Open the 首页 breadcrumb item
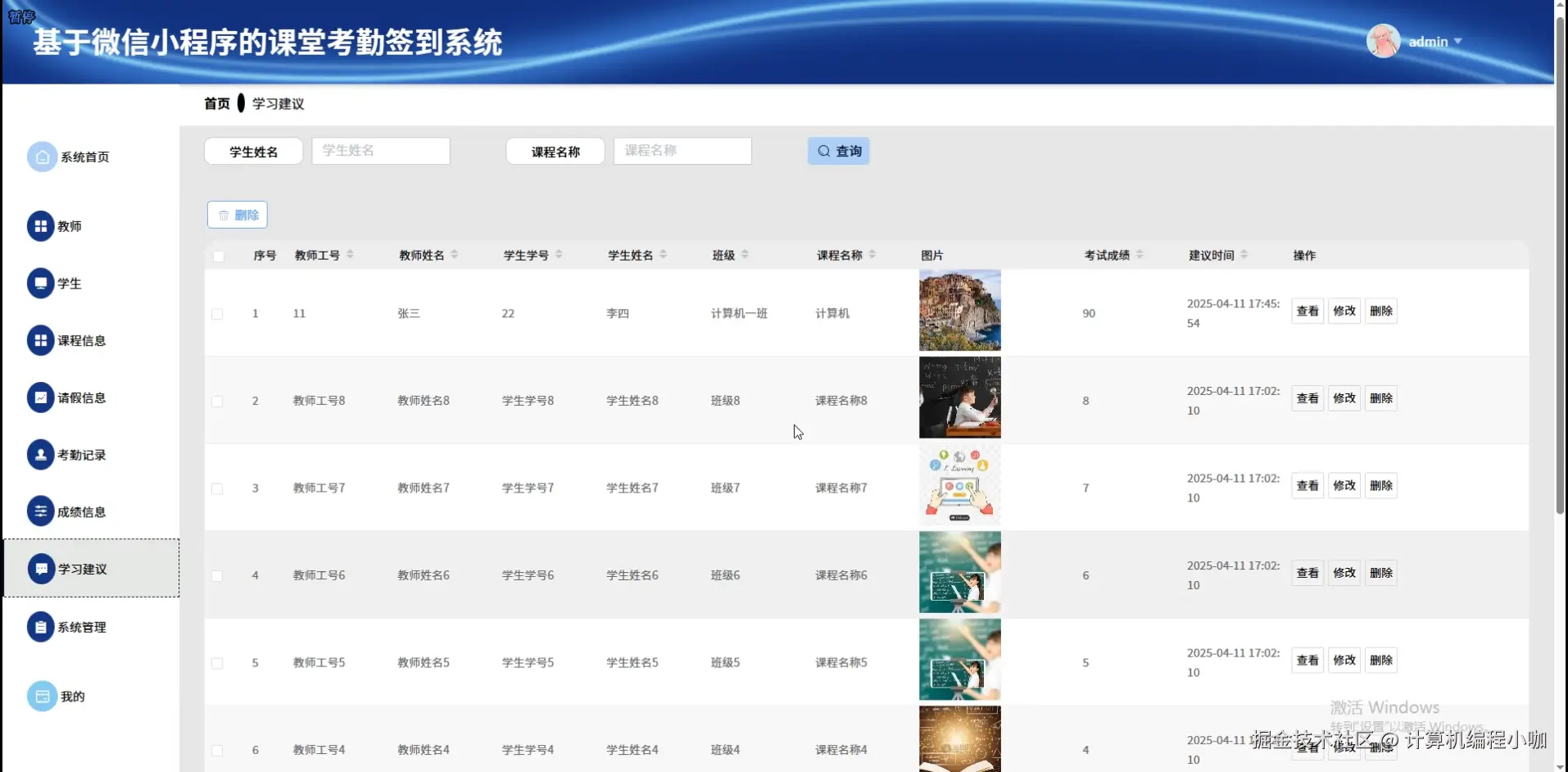Viewport: 1568px width, 772px height. tap(215, 102)
